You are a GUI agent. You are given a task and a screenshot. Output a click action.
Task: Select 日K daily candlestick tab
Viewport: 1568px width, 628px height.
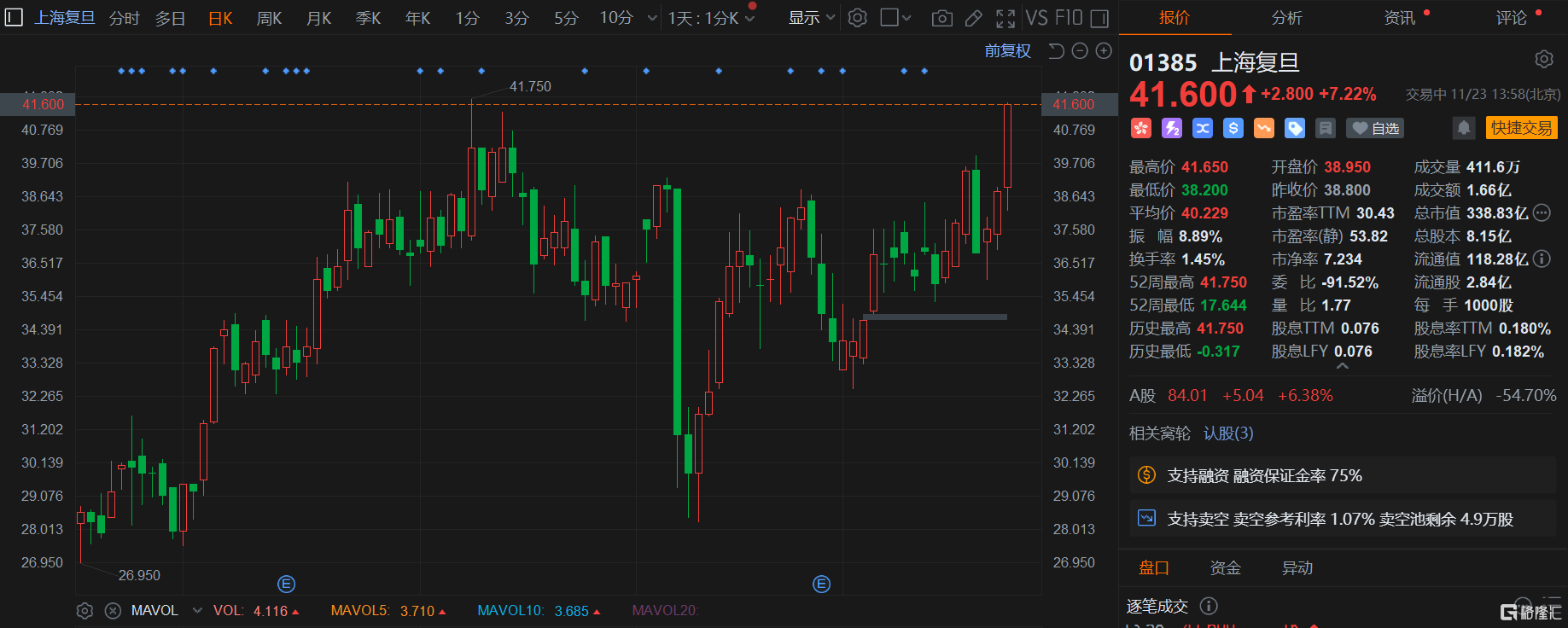220,18
